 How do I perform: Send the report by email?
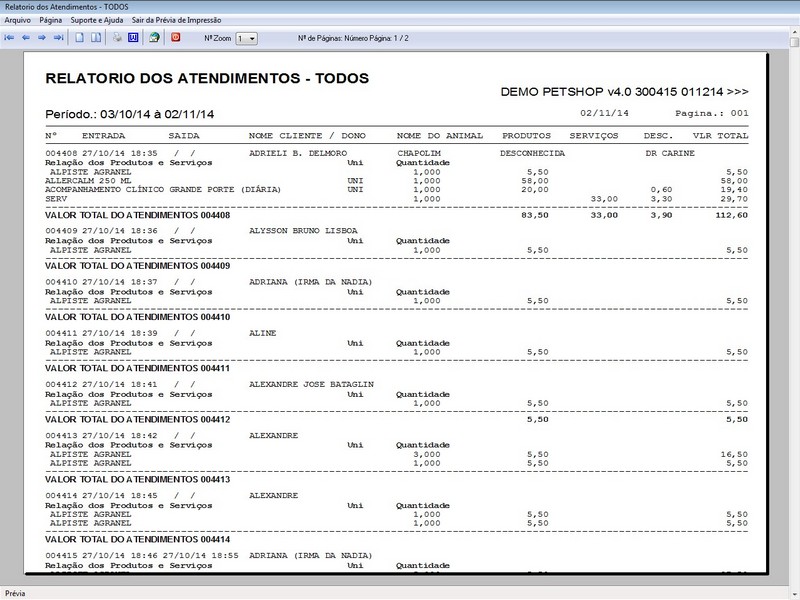(155, 37)
